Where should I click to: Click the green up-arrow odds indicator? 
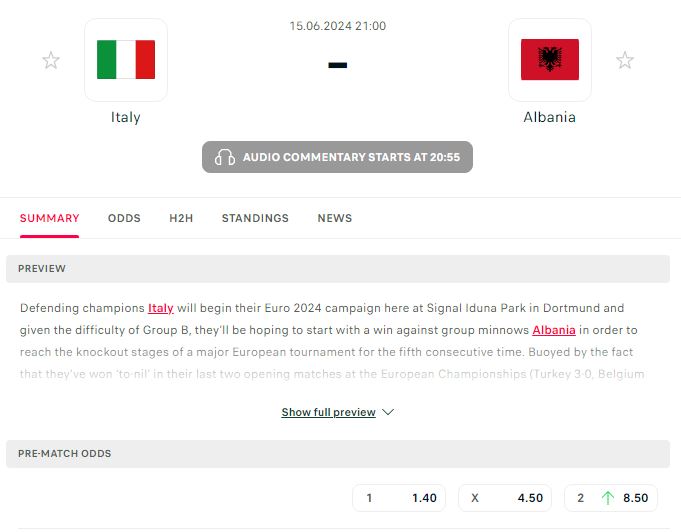coord(607,498)
